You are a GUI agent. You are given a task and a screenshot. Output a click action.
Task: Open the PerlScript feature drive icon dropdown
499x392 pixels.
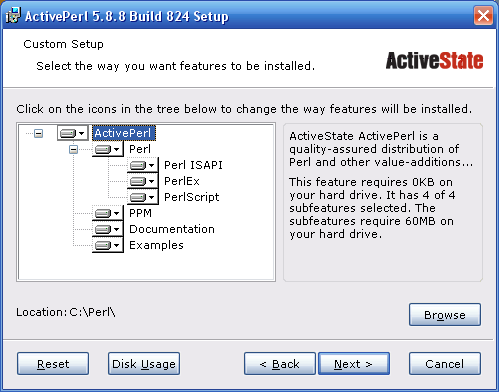tap(142, 197)
